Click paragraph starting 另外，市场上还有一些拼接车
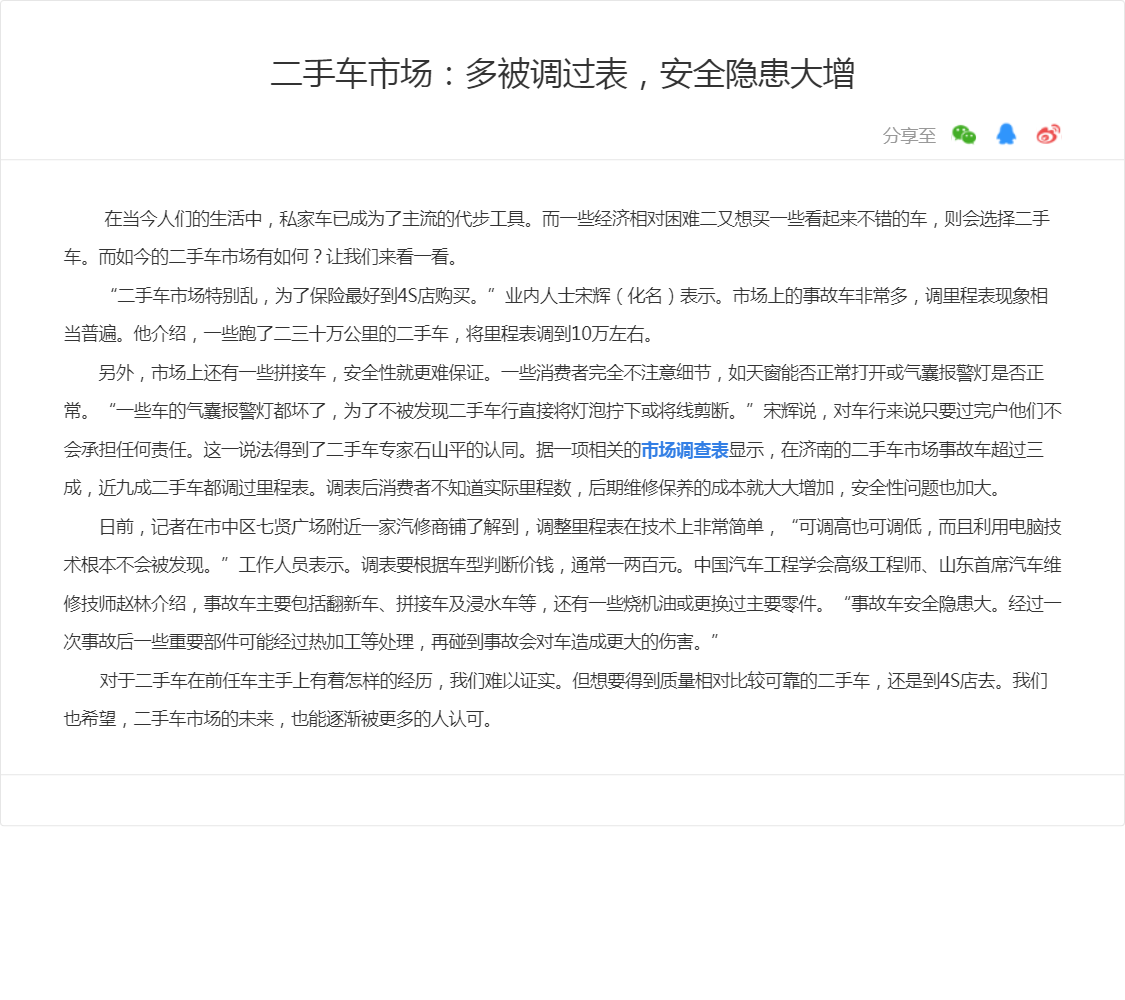 point(562,430)
